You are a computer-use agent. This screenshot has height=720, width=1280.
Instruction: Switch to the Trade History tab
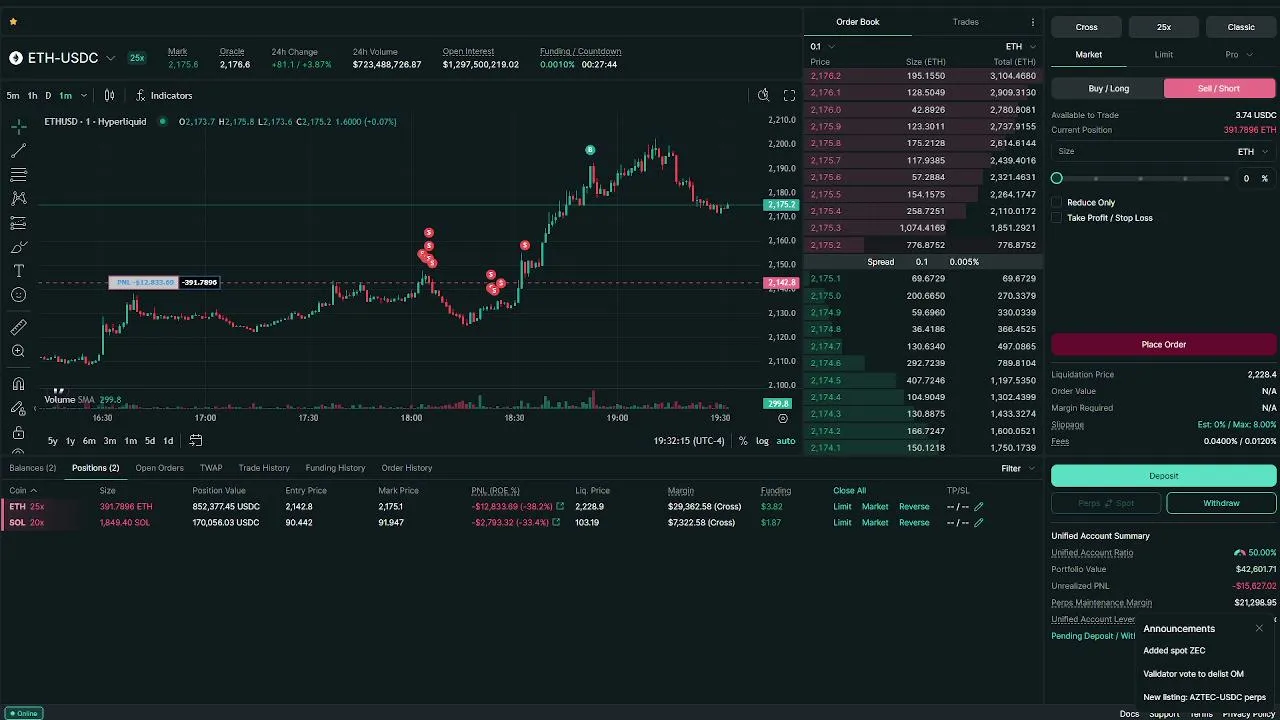pos(264,468)
